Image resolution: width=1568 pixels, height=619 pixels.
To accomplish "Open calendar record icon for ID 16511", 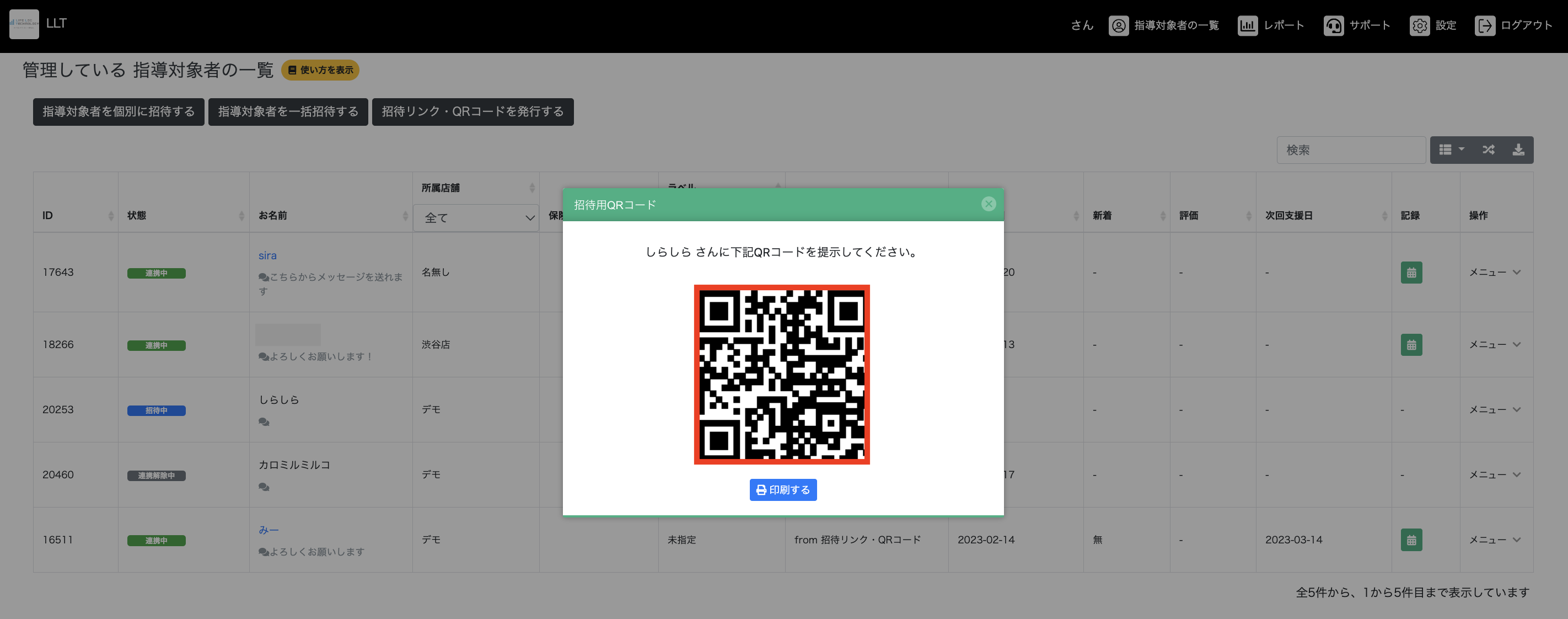I will [1411, 540].
